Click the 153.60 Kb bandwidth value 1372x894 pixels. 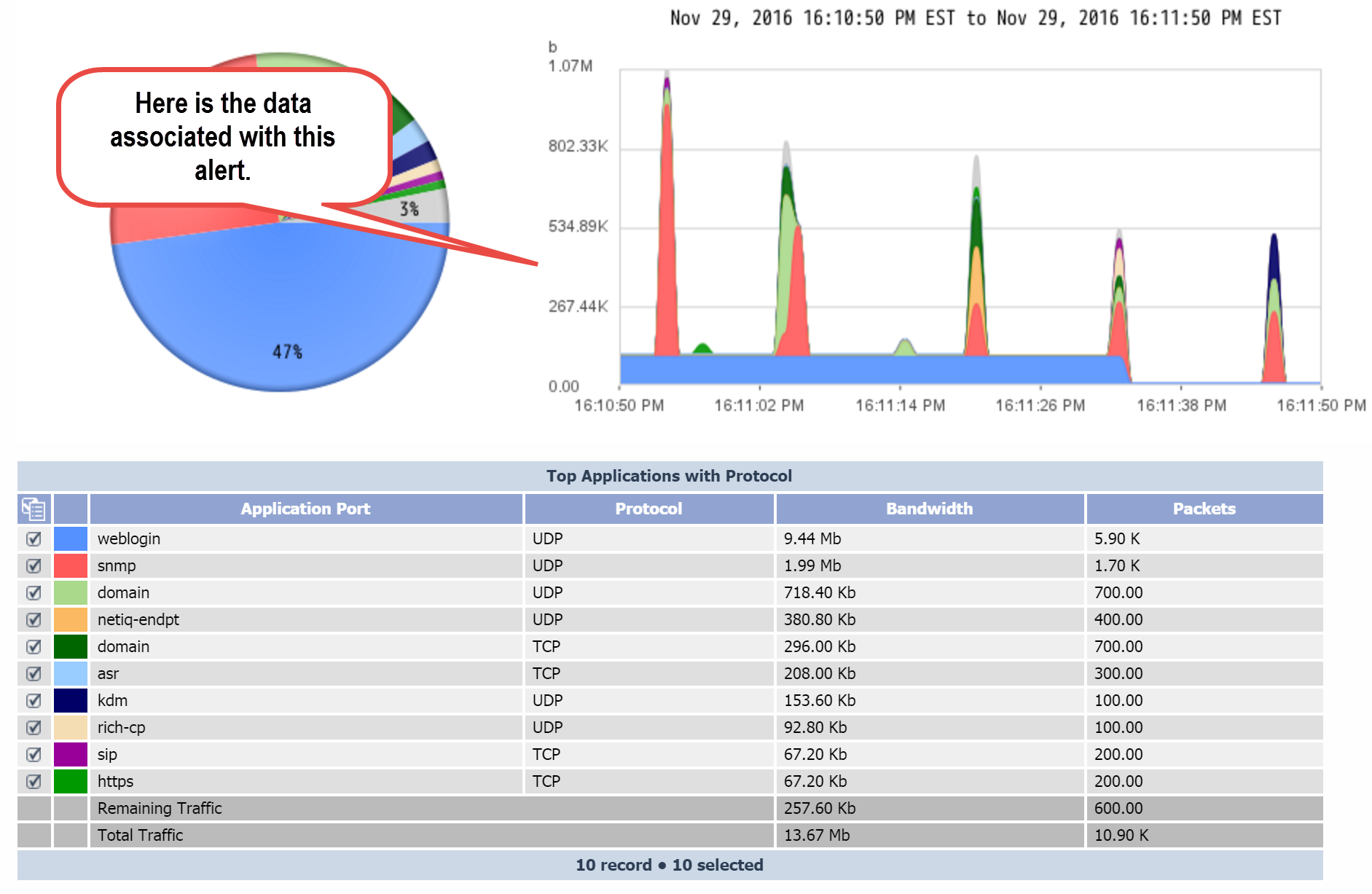pos(820,700)
